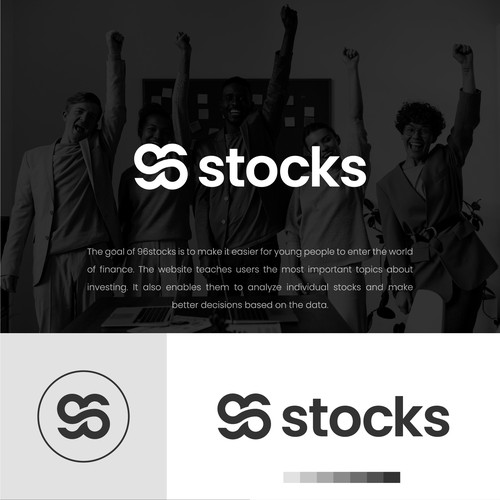The width and height of the screenshot is (500, 500).
Task: Click the line starting "investing. It also enables"
Action: tap(250, 287)
